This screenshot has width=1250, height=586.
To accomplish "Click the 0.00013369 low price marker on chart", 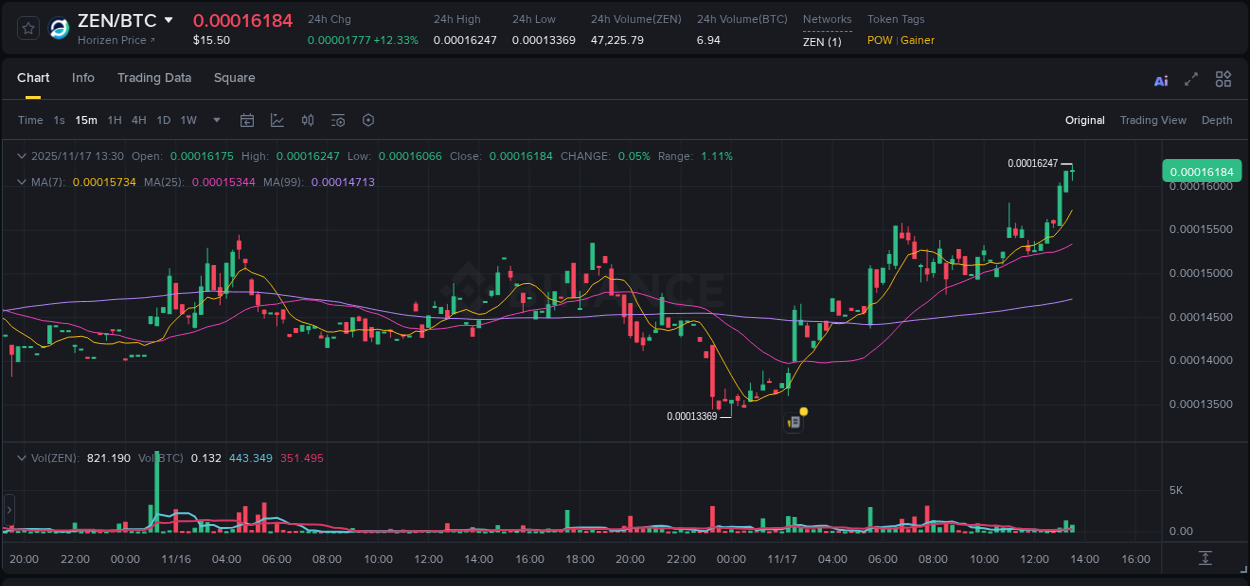I will tap(692, 414).
